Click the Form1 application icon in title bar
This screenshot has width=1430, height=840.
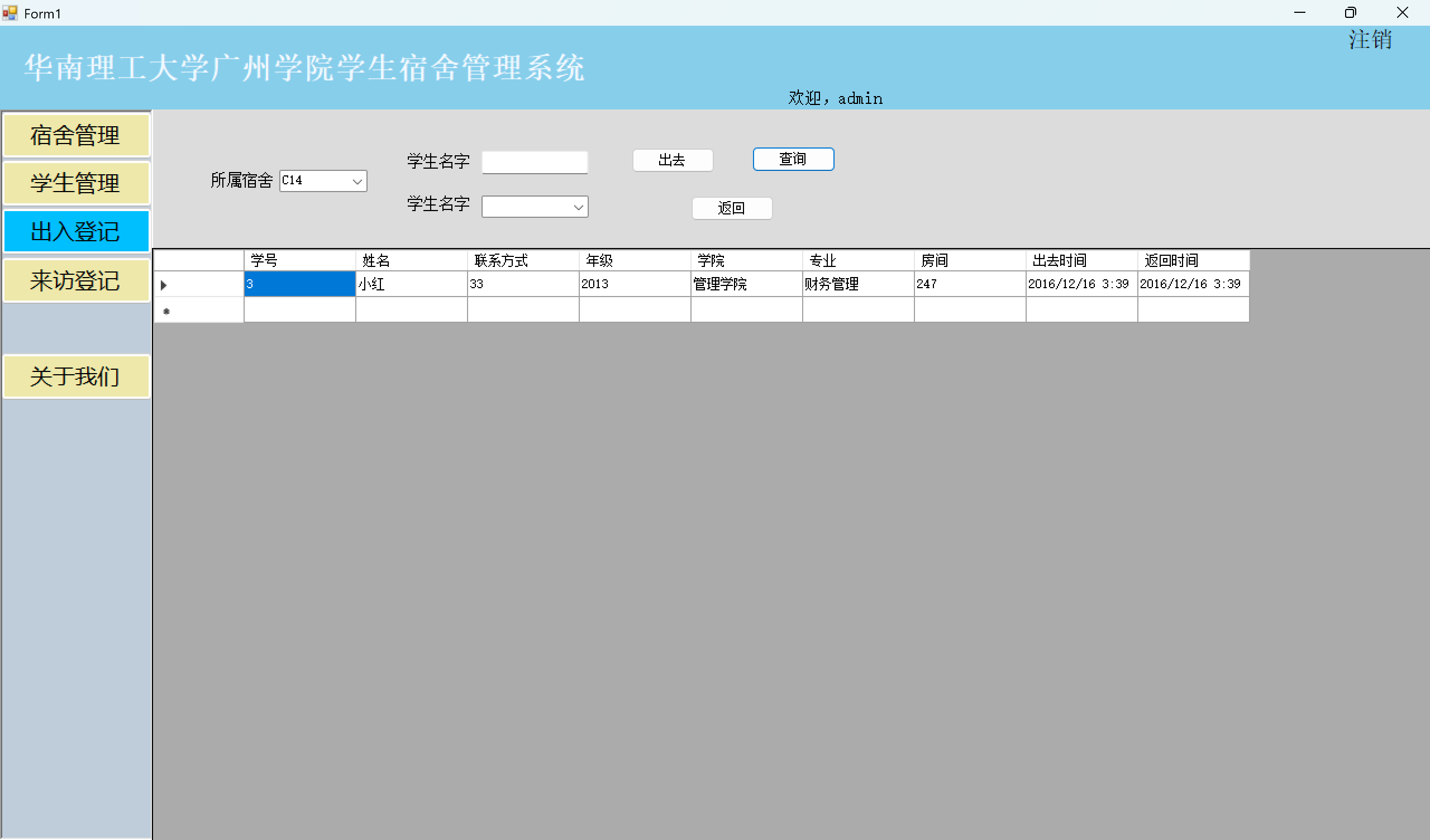(9, 12)
